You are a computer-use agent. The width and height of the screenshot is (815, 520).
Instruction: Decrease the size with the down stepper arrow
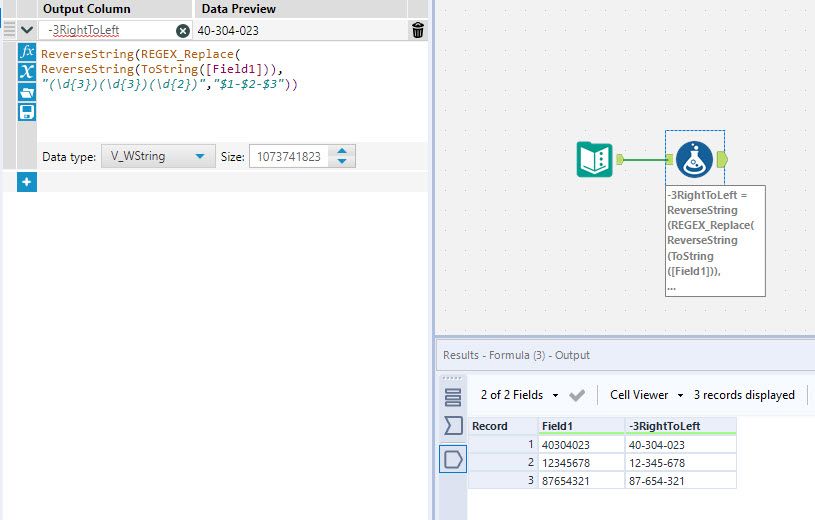pos(341,162)
